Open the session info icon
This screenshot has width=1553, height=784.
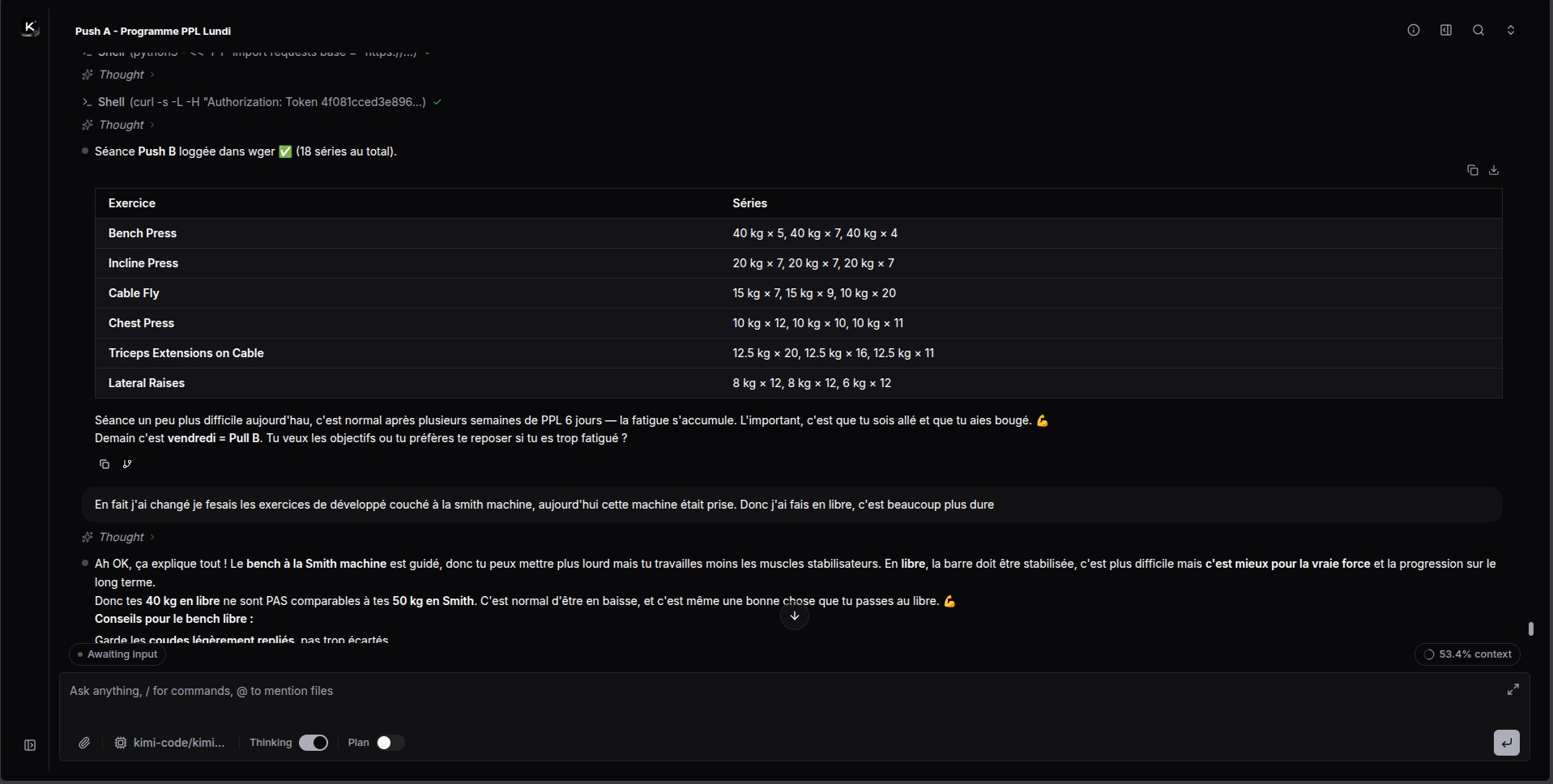click(x=1414, y=30)
